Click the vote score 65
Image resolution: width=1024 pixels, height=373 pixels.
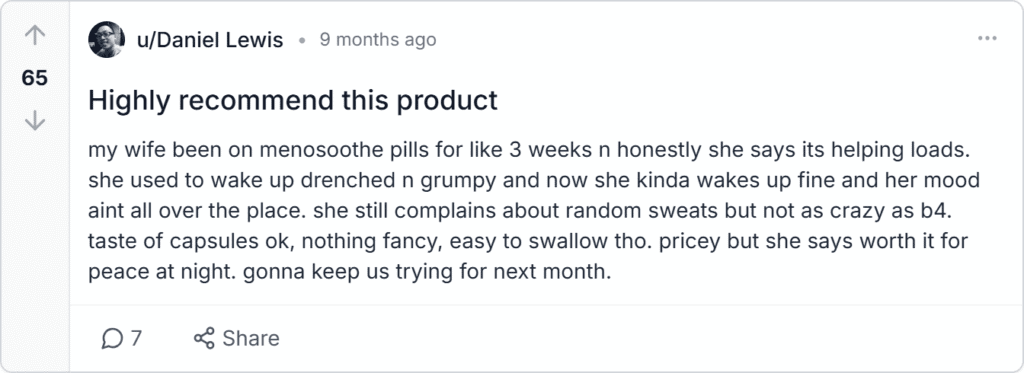[x=35, y=78]
